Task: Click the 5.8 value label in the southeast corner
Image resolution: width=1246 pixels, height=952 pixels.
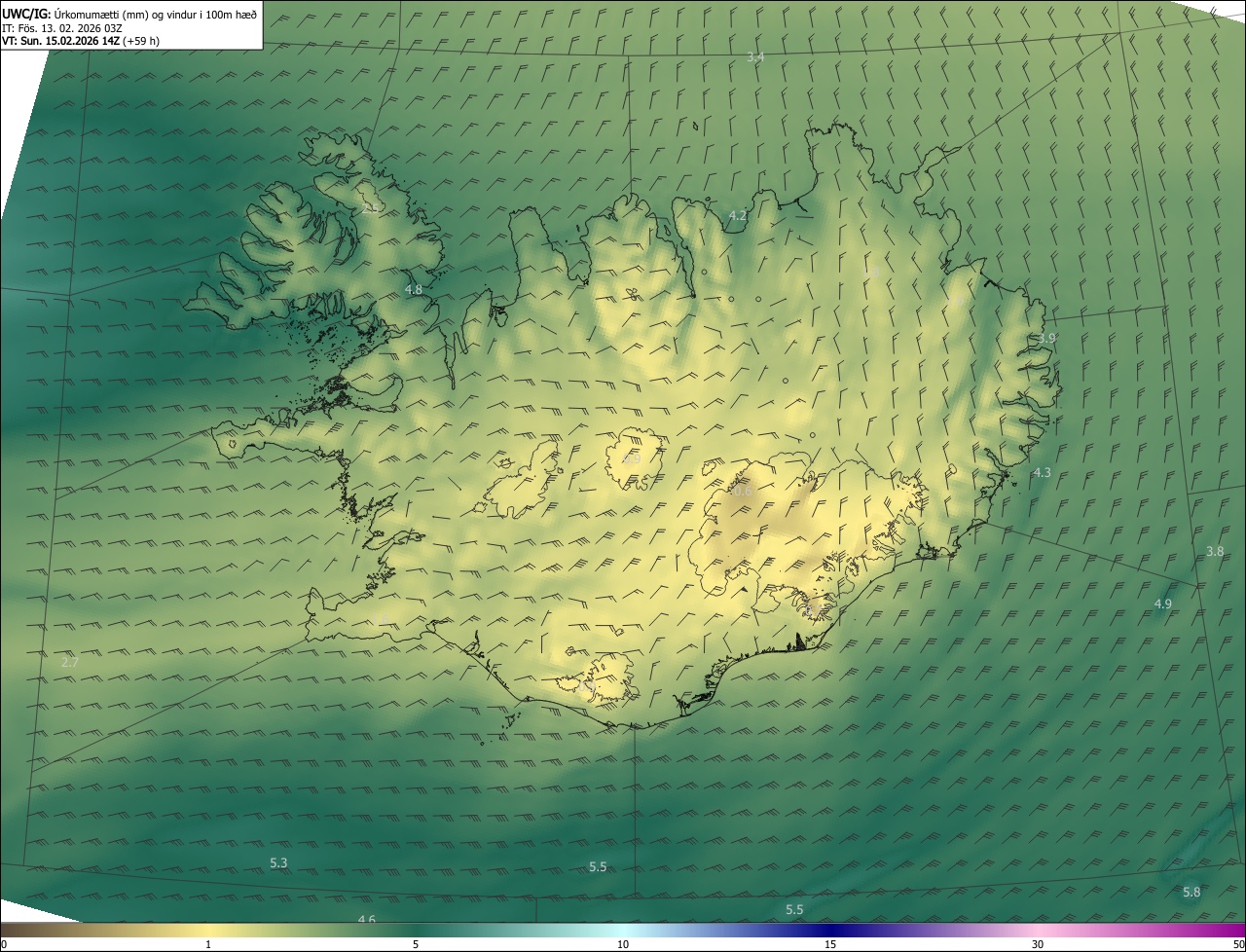Action: pos(1191,892)
